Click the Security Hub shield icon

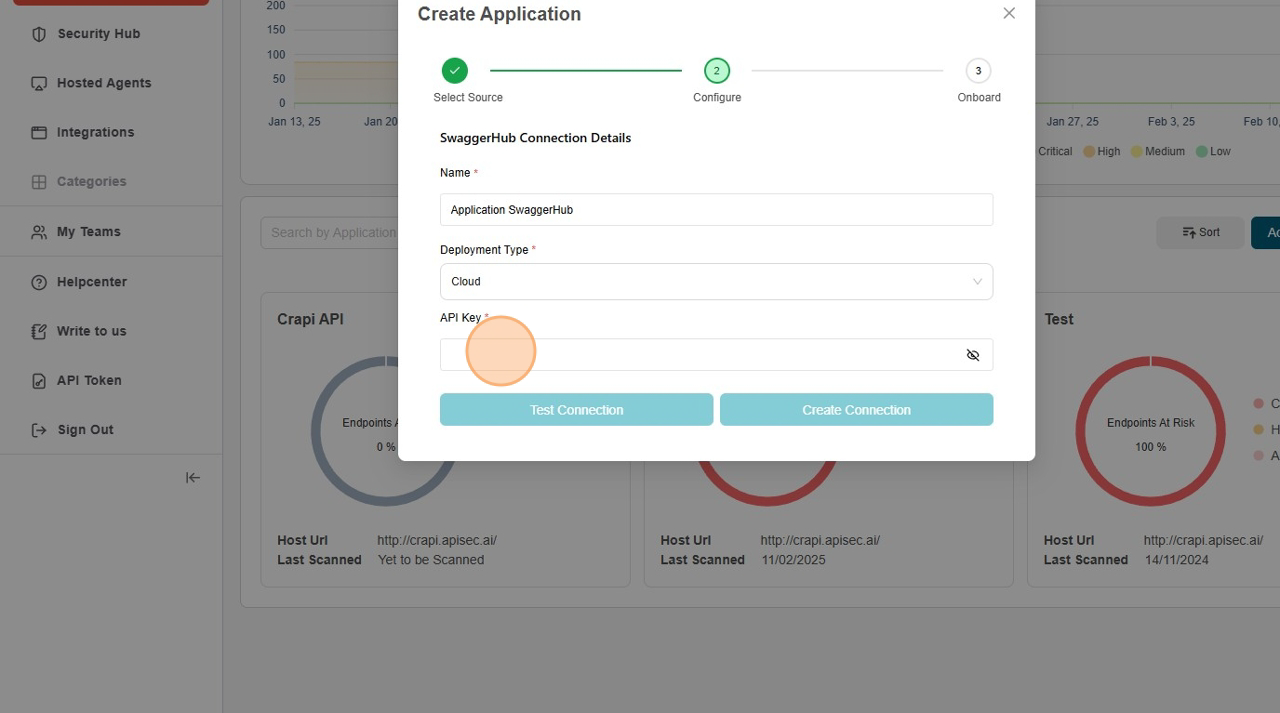coord(39,34)
